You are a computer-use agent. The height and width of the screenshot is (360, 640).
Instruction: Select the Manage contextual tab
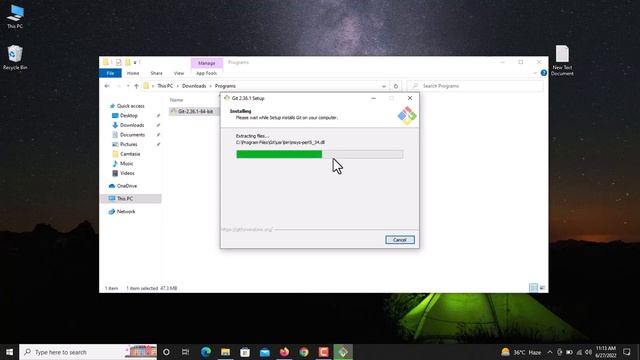pyautogui.click(x=207, y=63)
